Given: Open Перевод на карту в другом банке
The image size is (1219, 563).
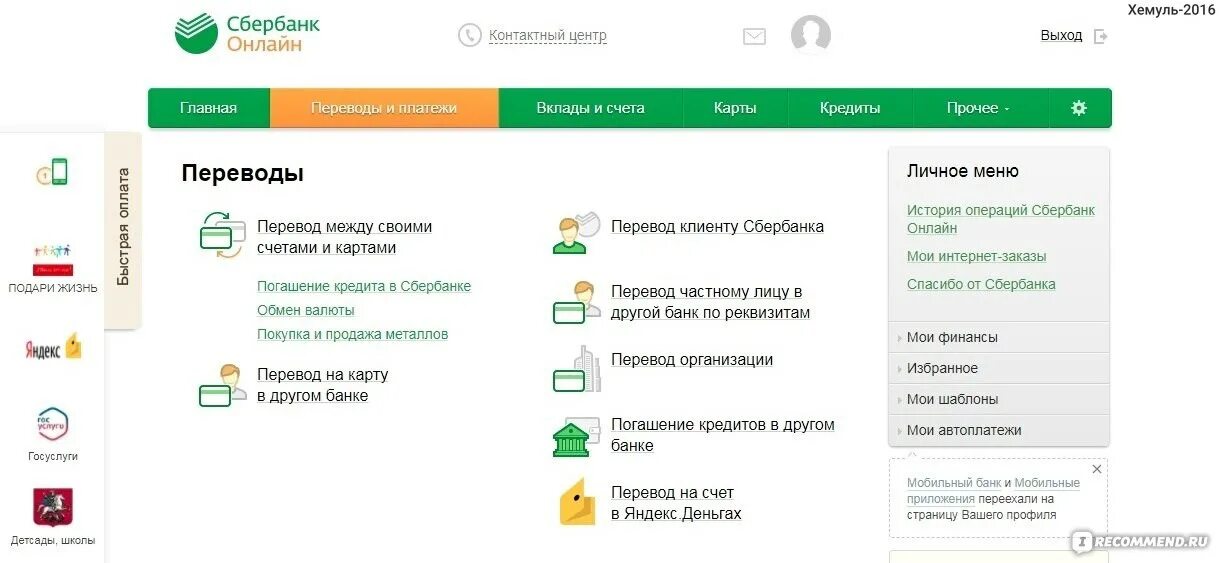Looking at the screenshot, I should point(322,385).
